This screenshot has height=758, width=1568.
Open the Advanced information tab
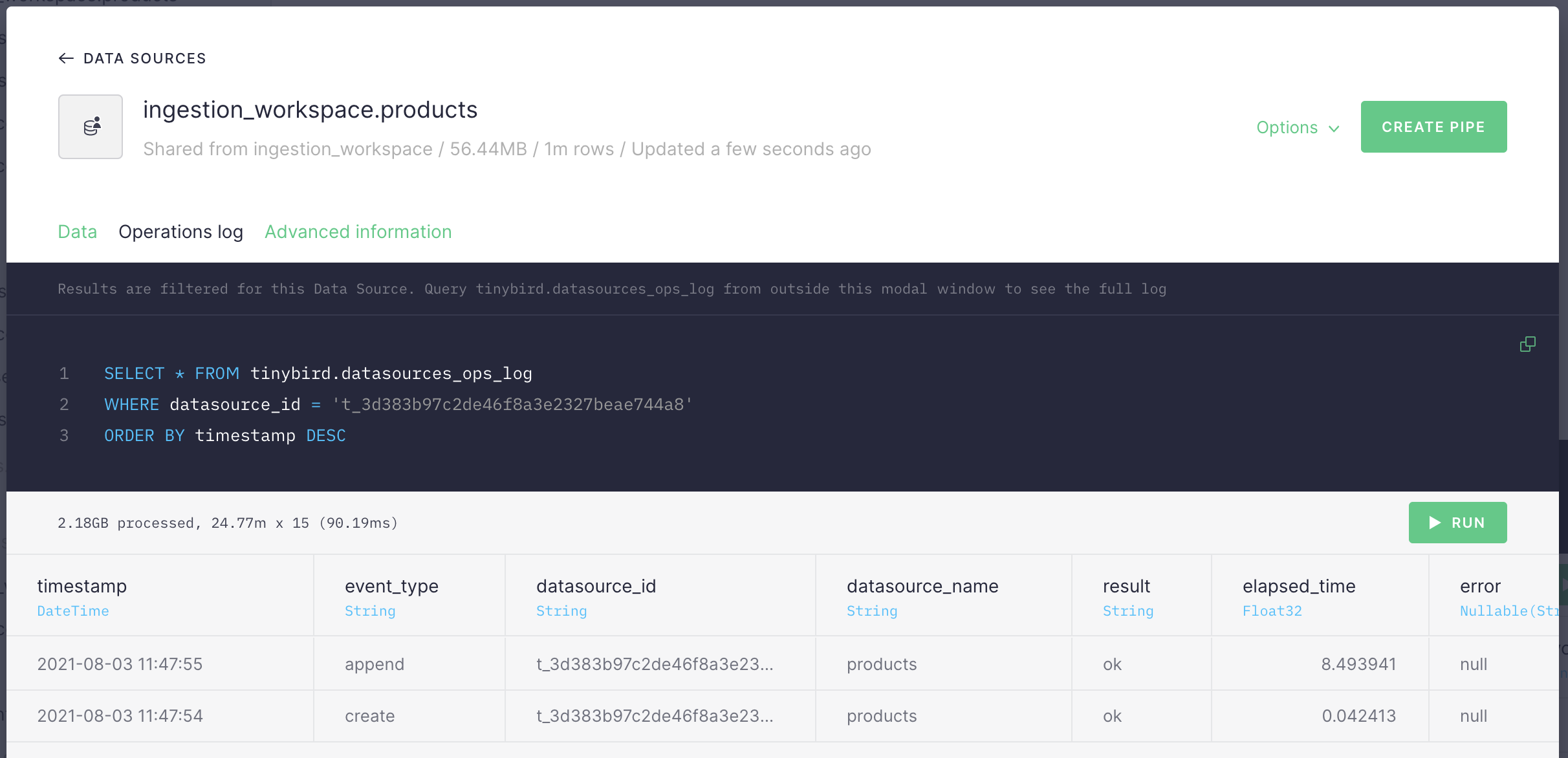point(358,232)
